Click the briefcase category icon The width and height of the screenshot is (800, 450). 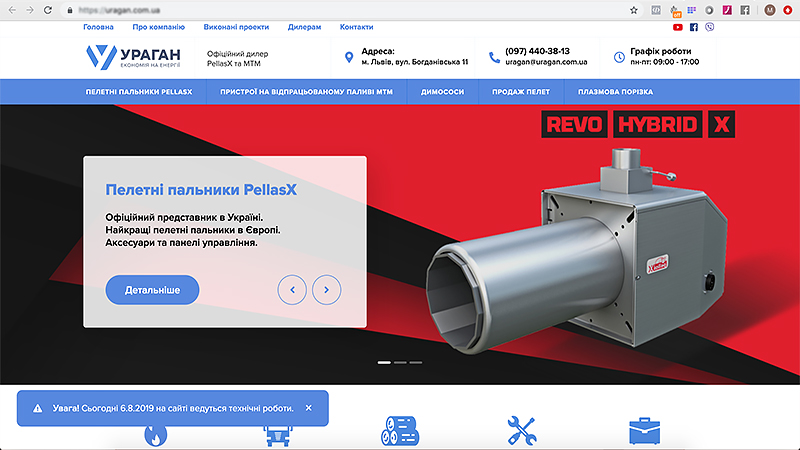(x=644, y=431)
